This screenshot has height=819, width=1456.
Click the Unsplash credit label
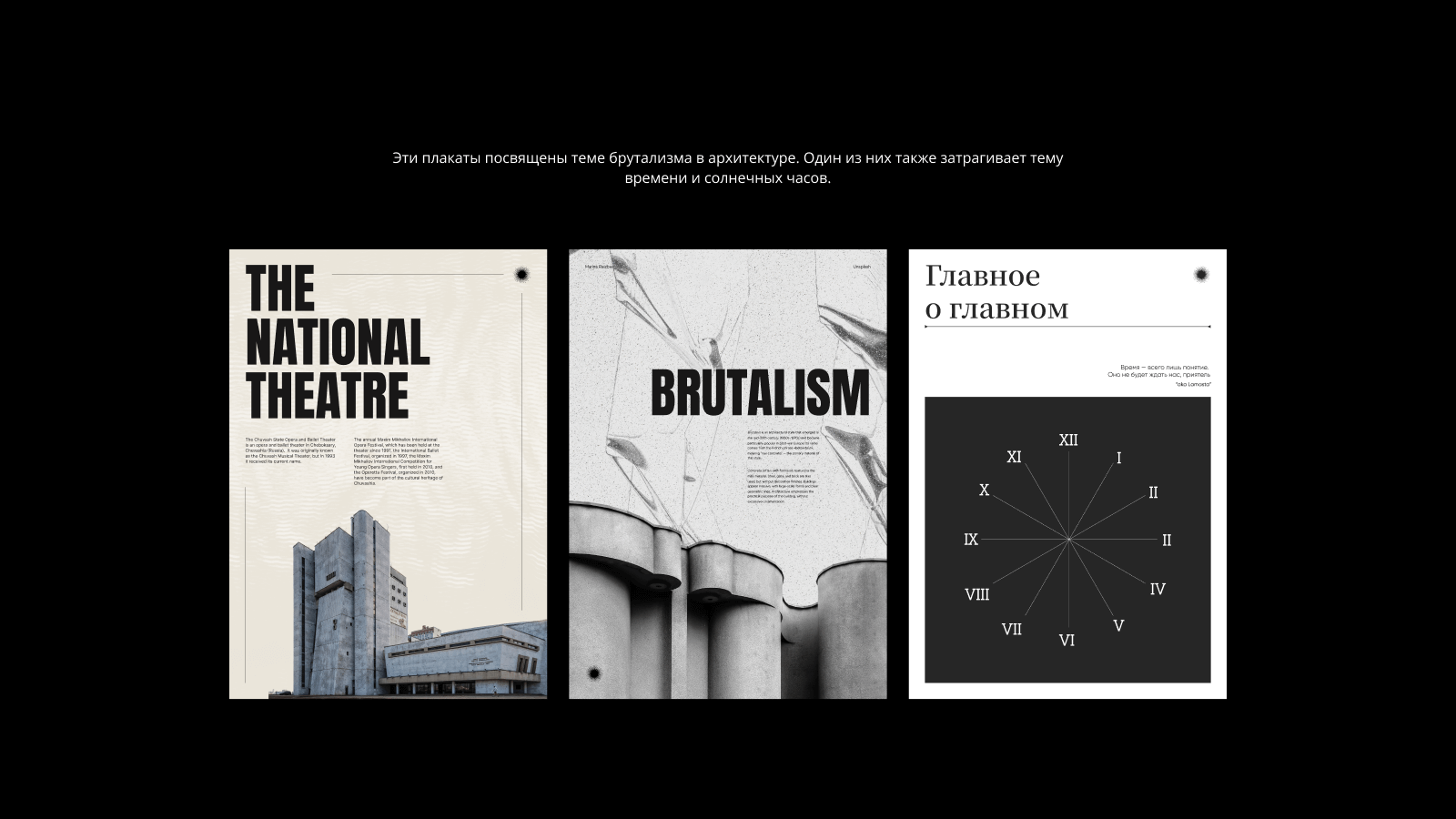[x=861, y=267]
